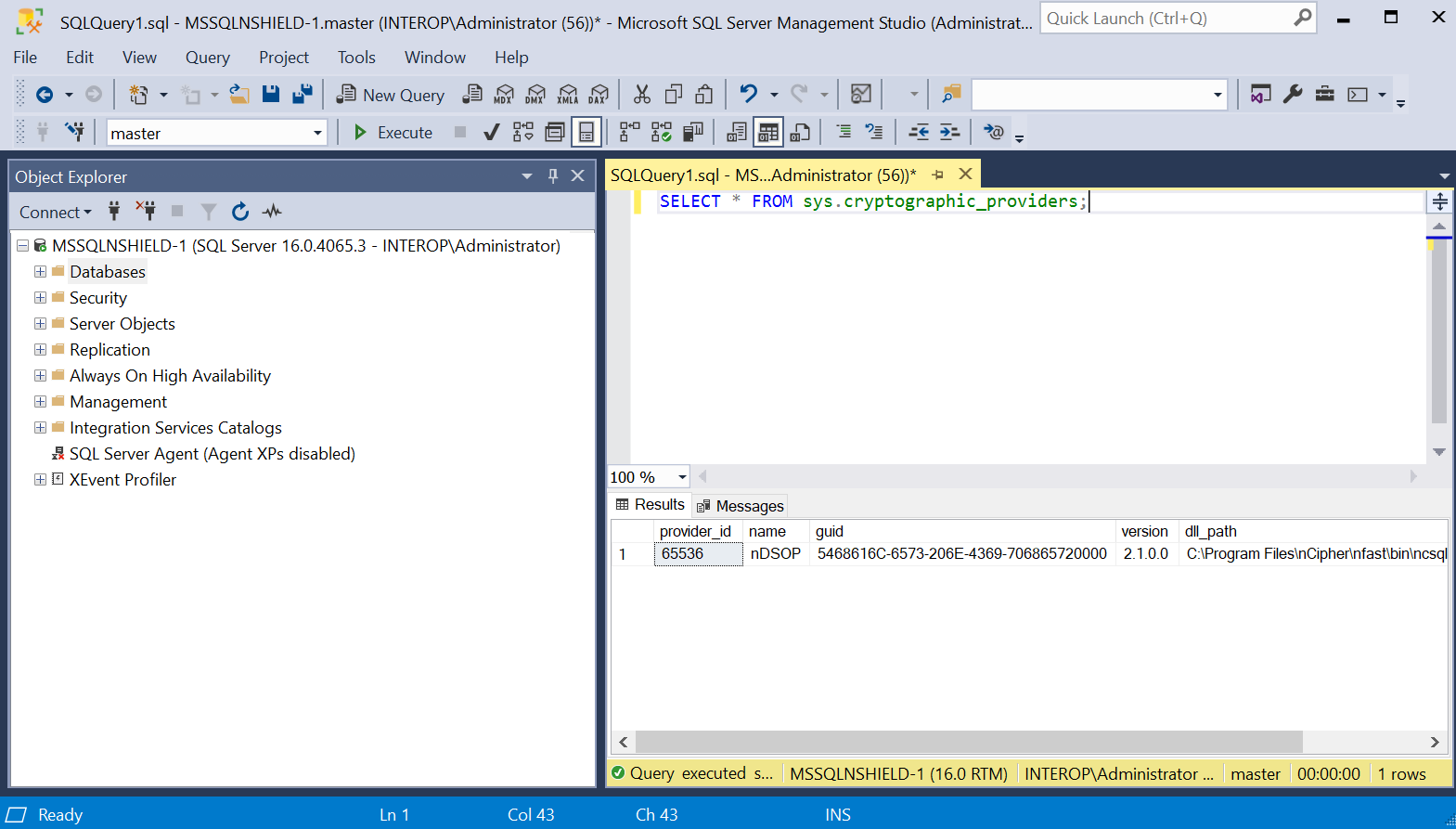Open the Query menu
The width and height of the screenshot is (1456, 829).
point(207,58)
